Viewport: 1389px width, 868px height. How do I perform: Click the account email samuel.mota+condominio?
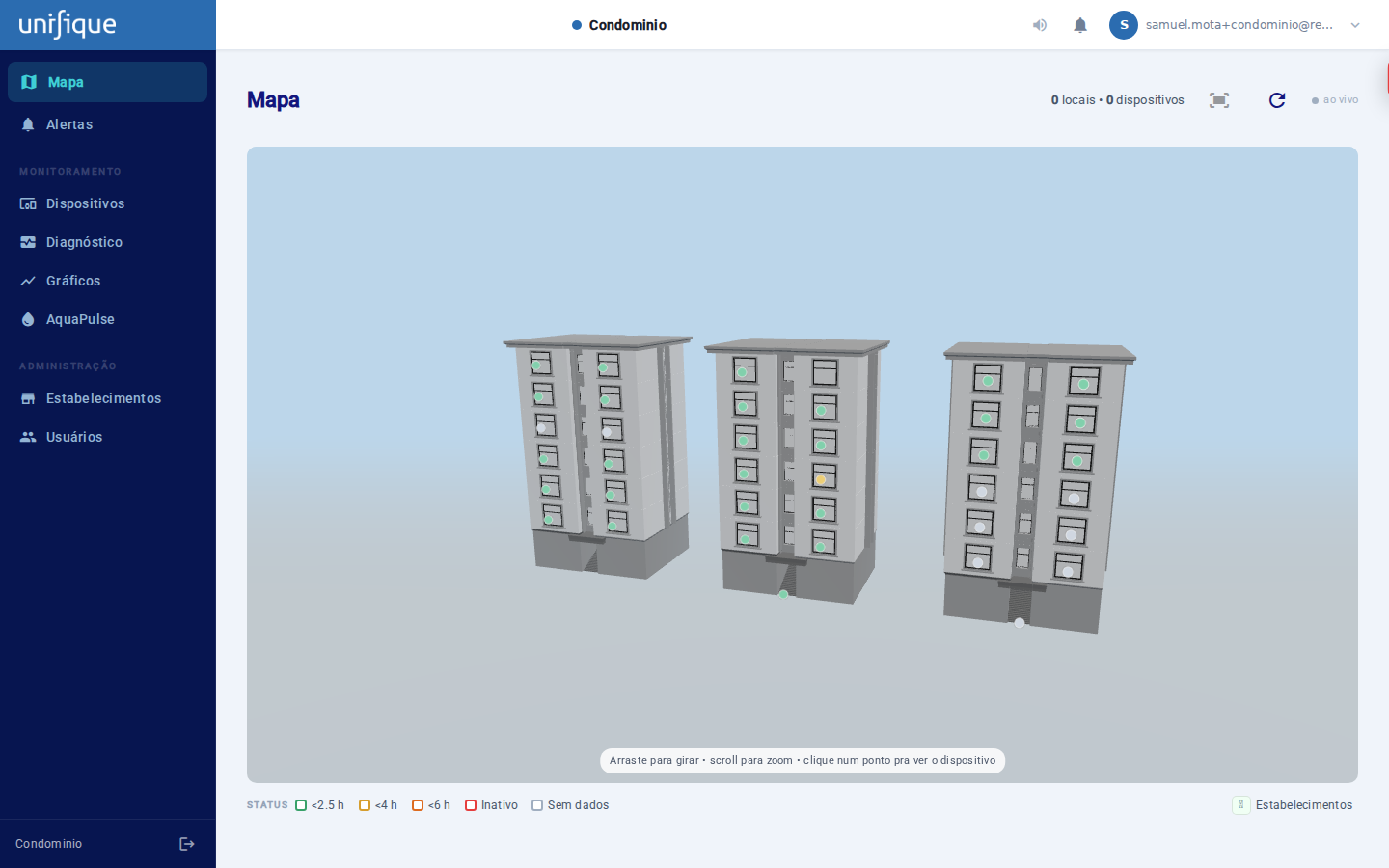[1239, 25]
